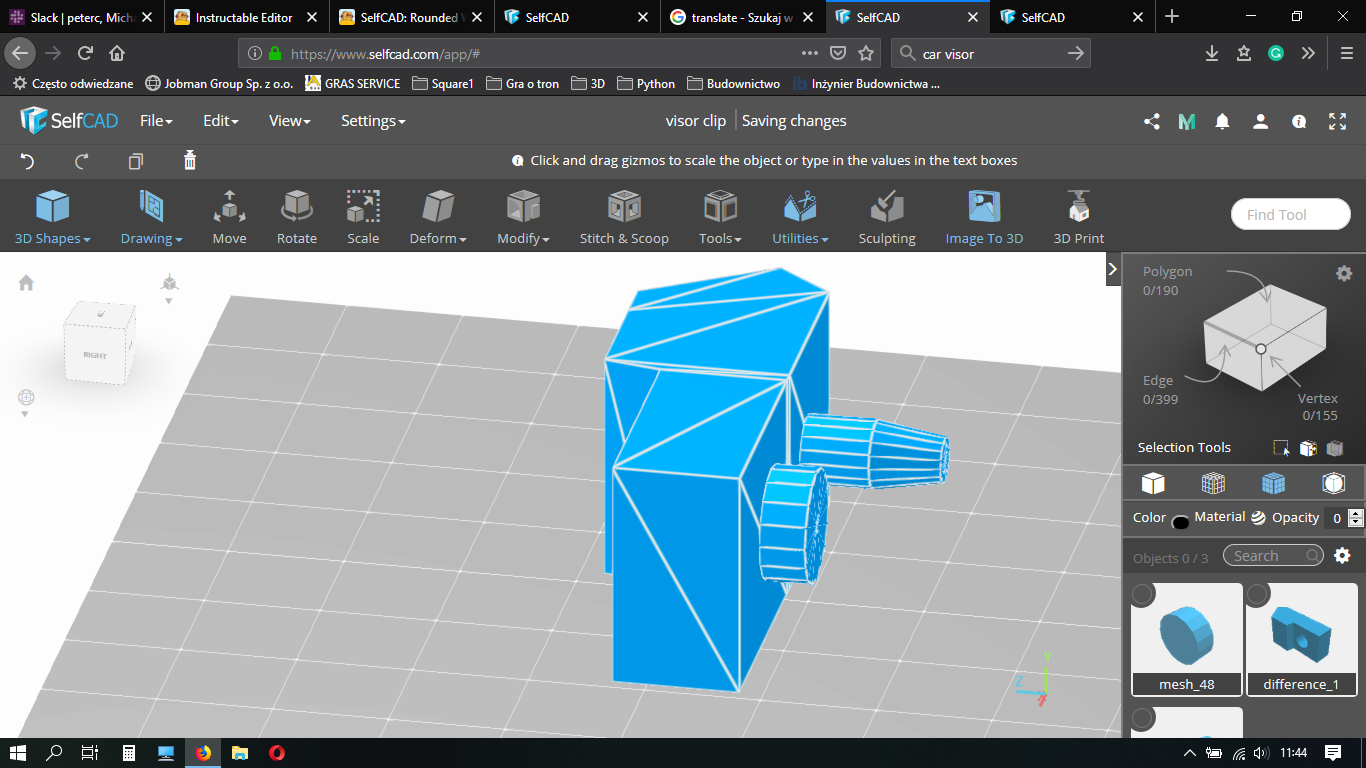The width and height of the screenshot is (1366, 768).
Task: Open the Budownictwo bookmark folder
Action: (x=734, y=84)
